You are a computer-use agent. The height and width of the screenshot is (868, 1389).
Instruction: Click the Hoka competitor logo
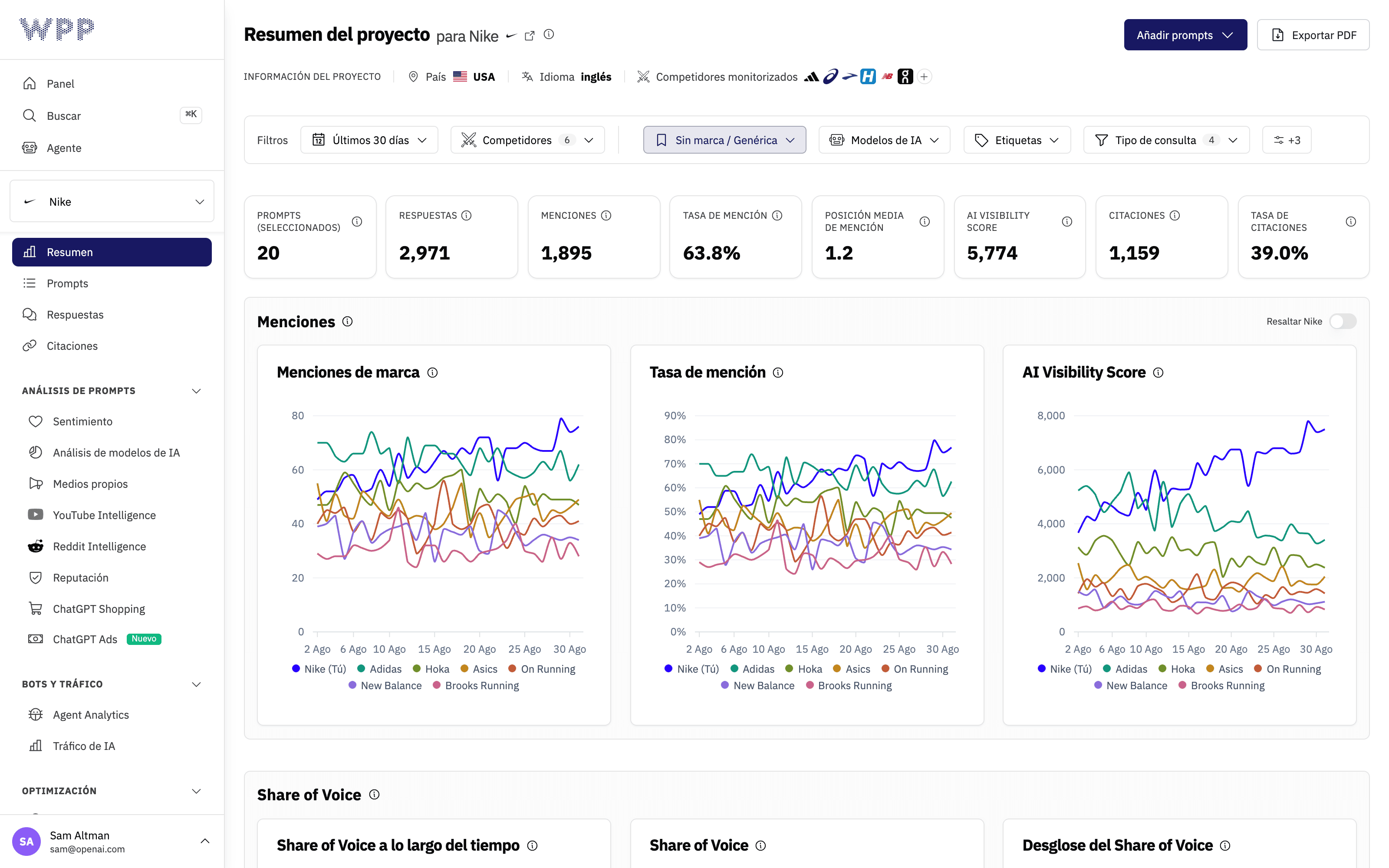tap(868, 76)
